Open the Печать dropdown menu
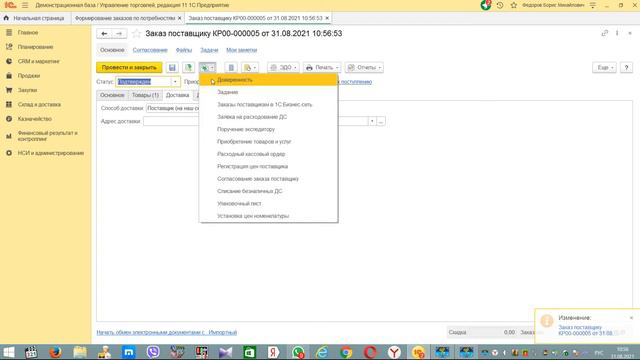This screenshot has height=360, width=640. click(322, 67)
